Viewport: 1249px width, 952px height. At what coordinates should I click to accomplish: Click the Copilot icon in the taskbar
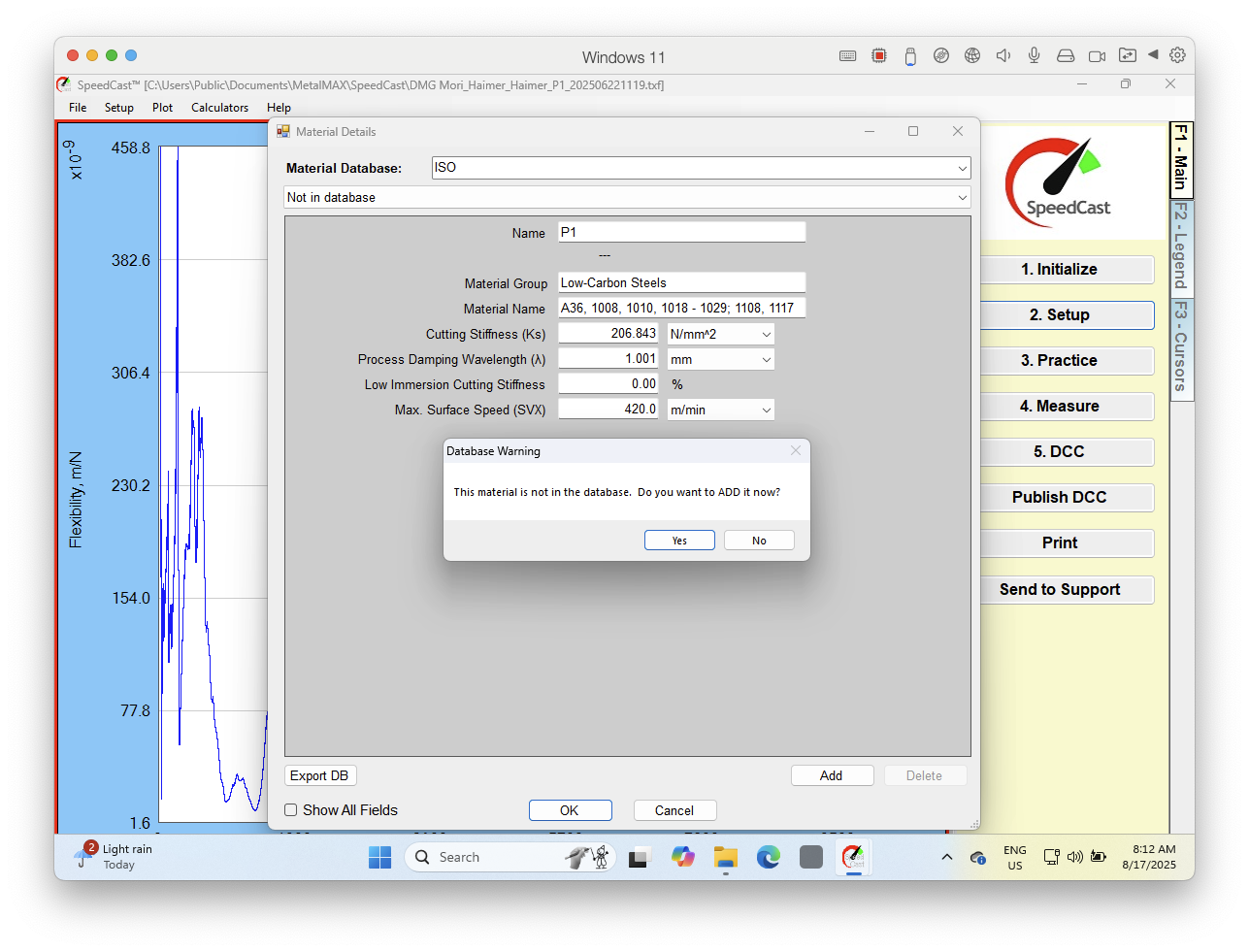pyautogui.click(x=683, y=857)
